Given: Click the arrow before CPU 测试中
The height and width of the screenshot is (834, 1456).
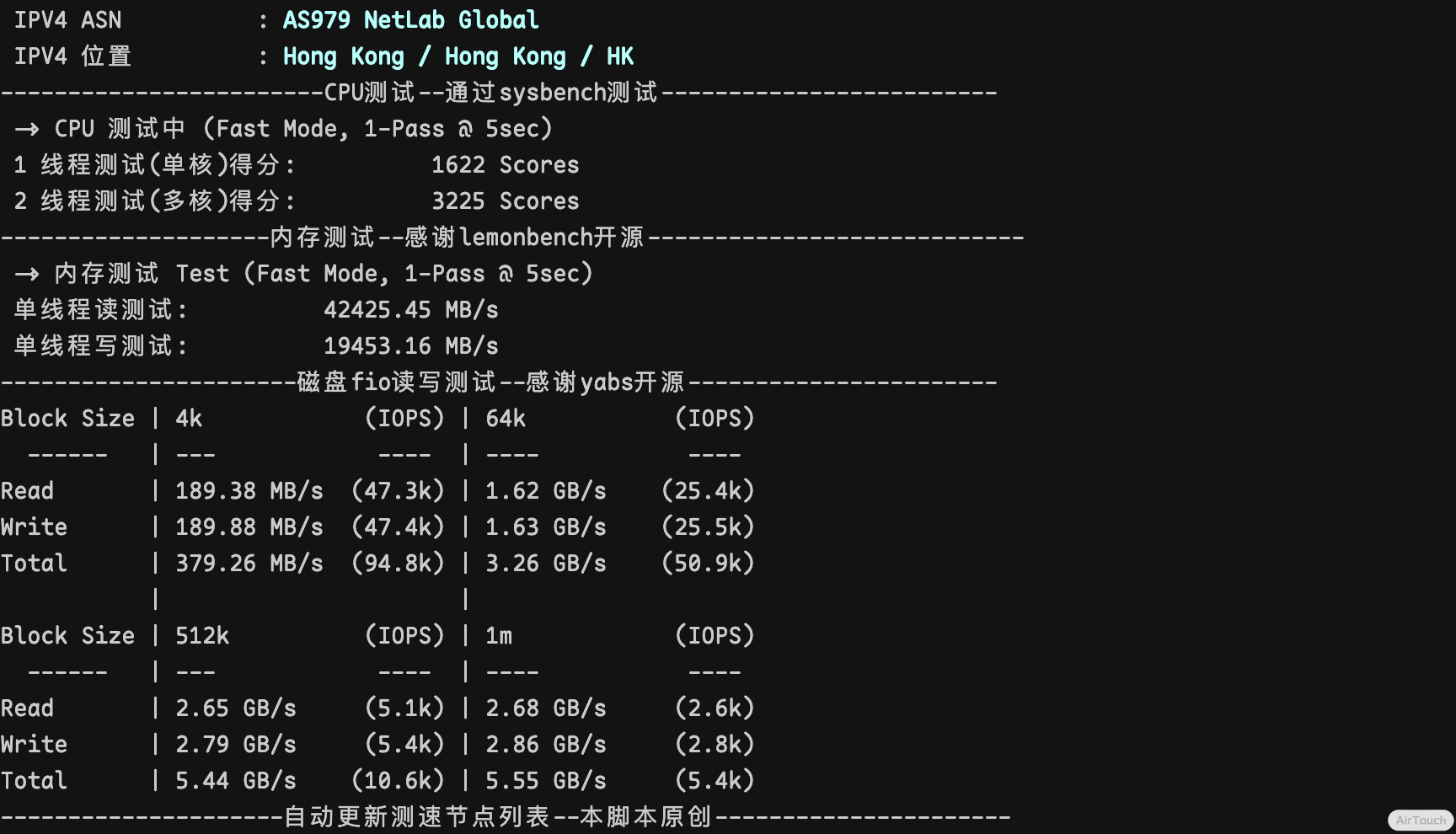Looking at the screenshot, I should tap(27, 129).
